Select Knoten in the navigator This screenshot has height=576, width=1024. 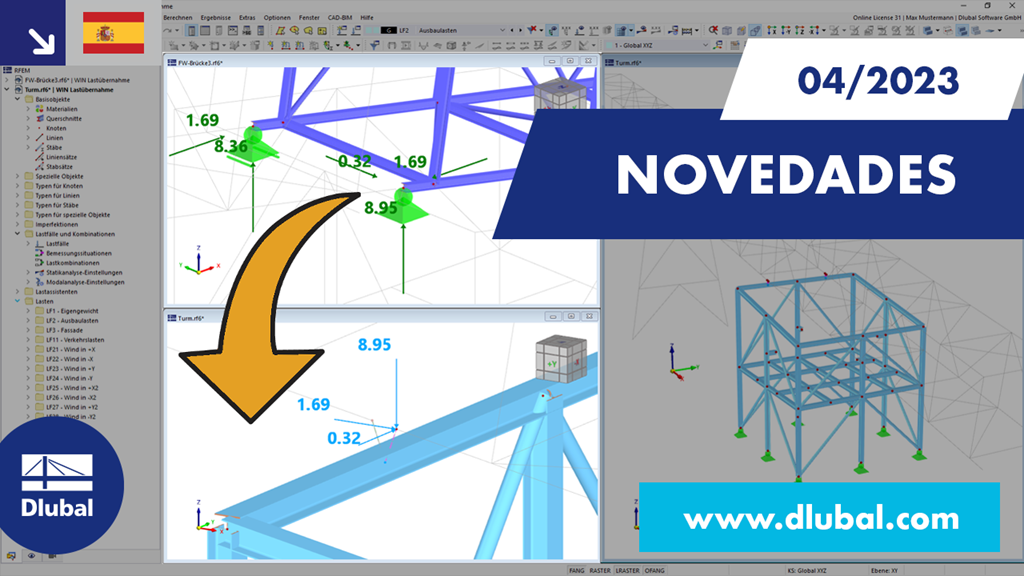56,128
